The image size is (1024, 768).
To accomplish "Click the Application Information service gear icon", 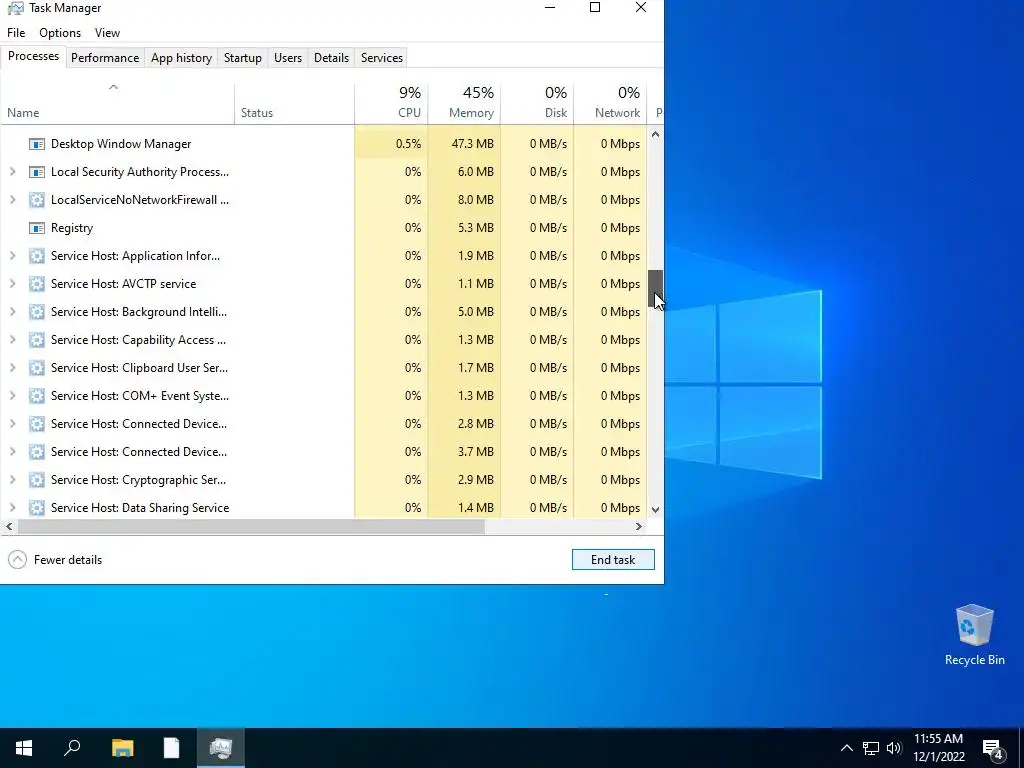I will (37, 256).
